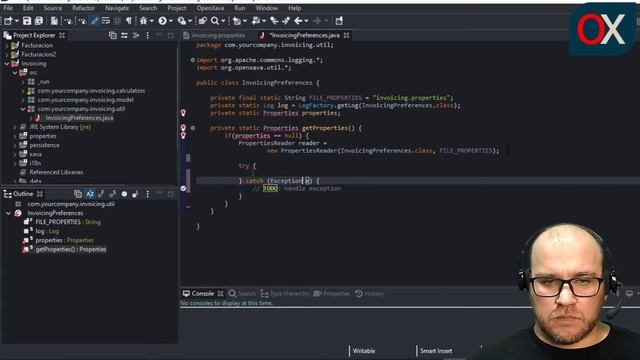Click the Save All toolbar icon
The width and height of the screenshot is (640, 360).
coord(39,21)
